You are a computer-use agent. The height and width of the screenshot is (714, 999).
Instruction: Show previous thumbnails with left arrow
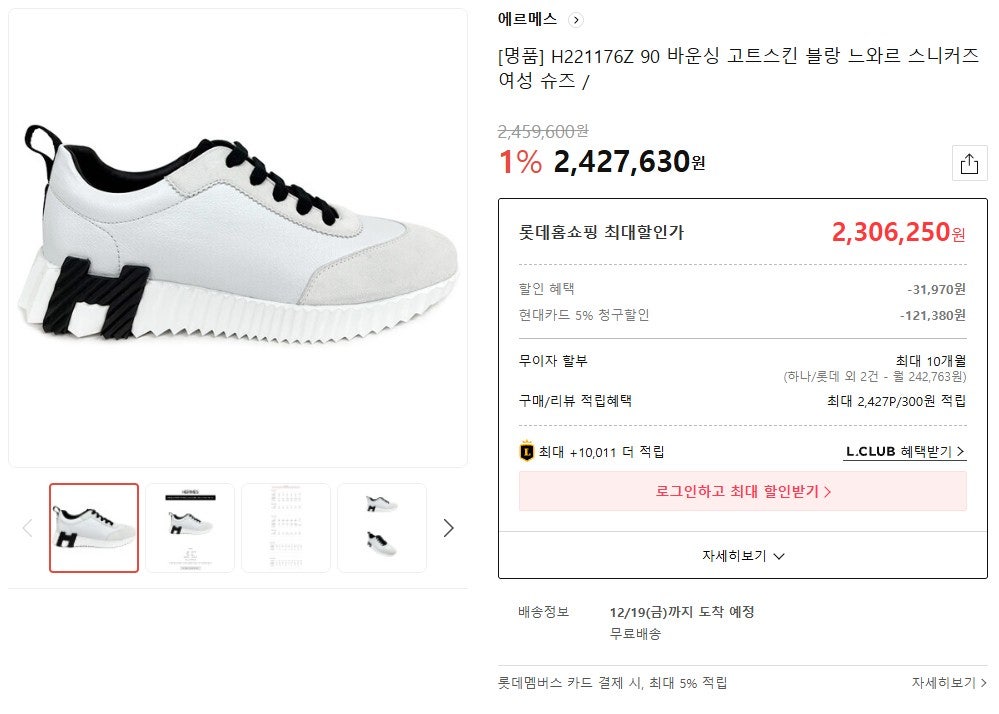pos(27,528)
